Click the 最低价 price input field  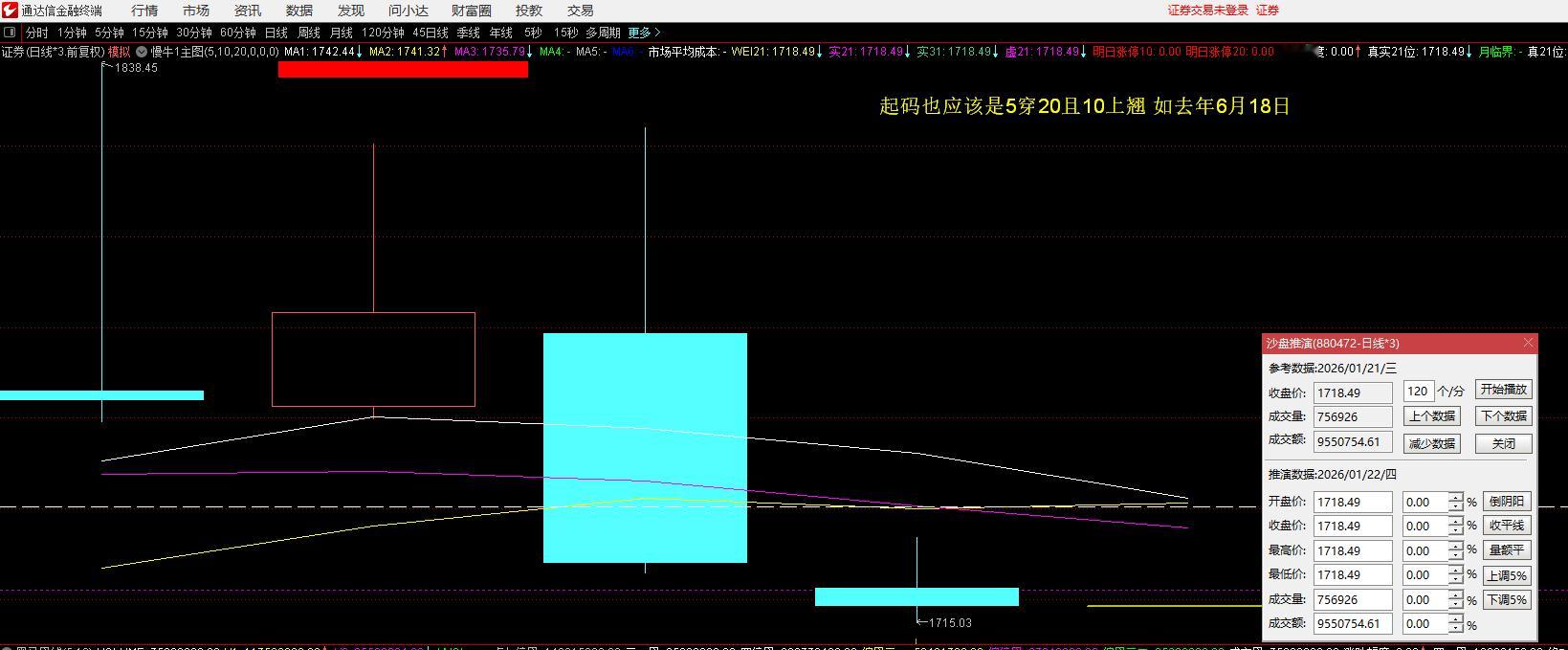(1353, 574)
